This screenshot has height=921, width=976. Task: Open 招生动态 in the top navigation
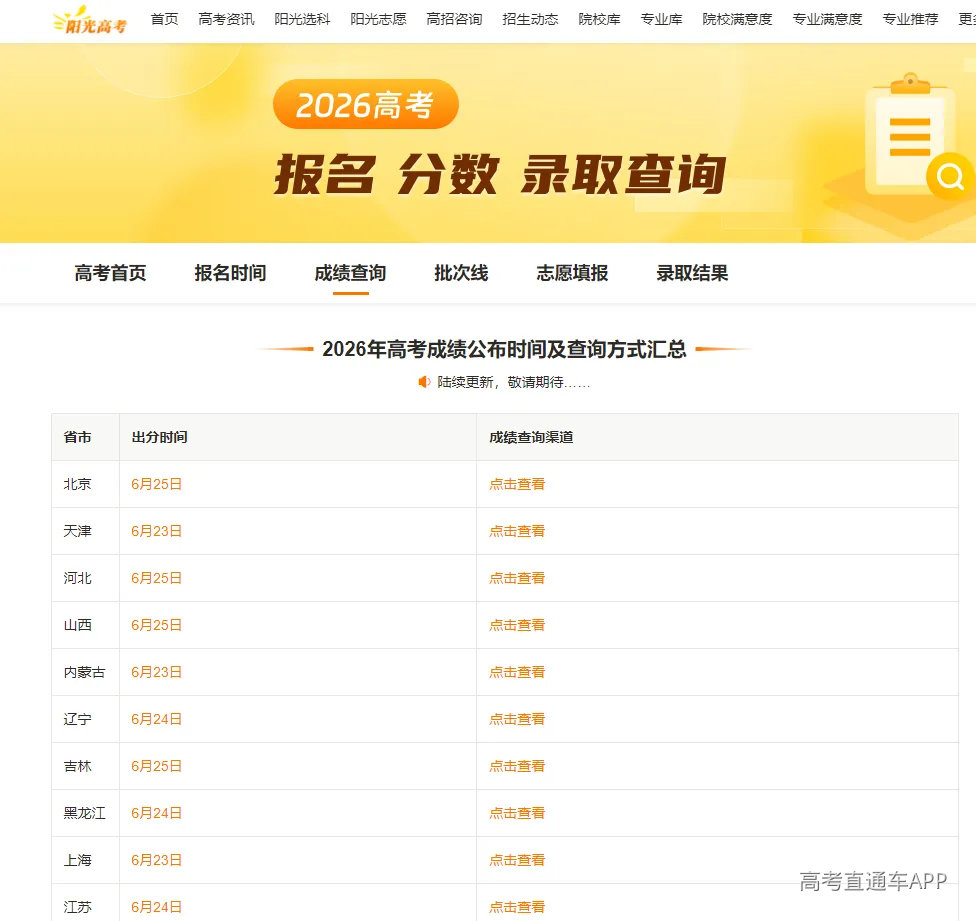(530, 19)
